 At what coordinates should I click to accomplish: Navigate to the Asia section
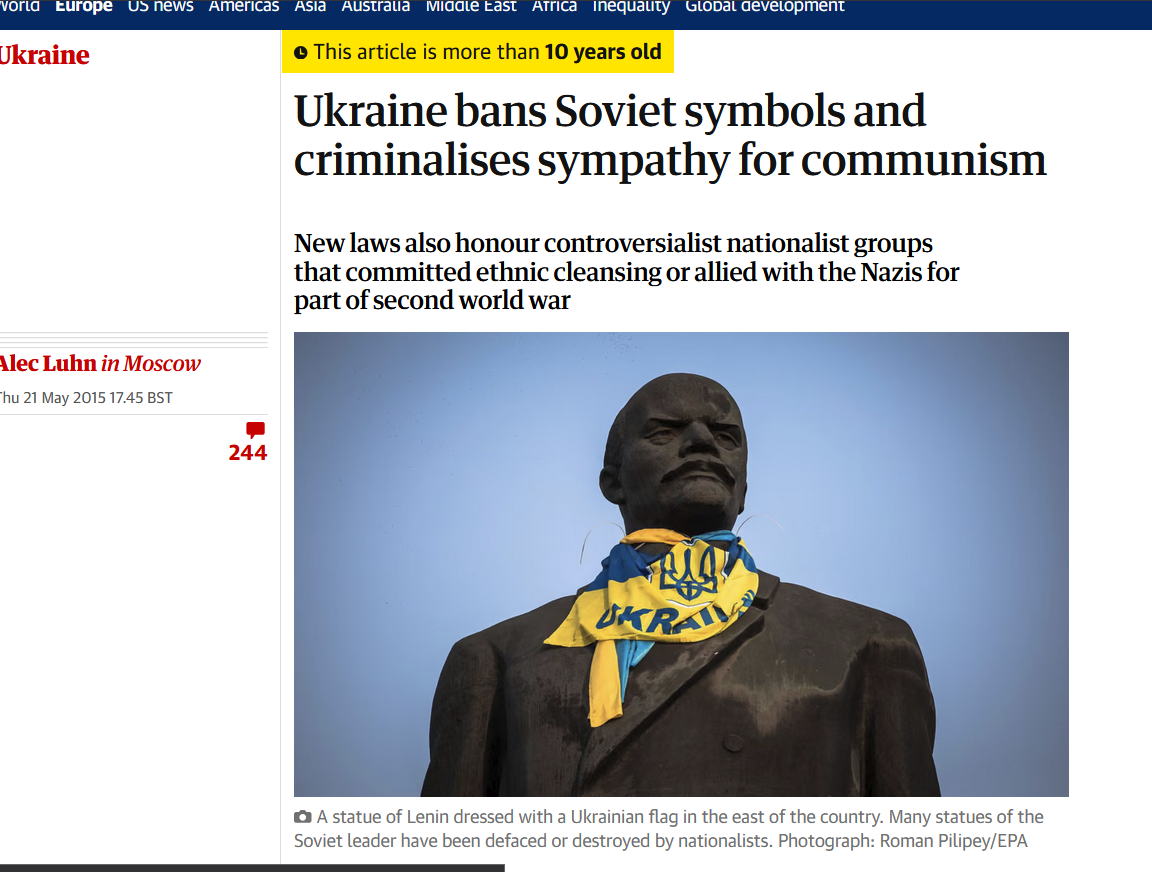(310, 7)
